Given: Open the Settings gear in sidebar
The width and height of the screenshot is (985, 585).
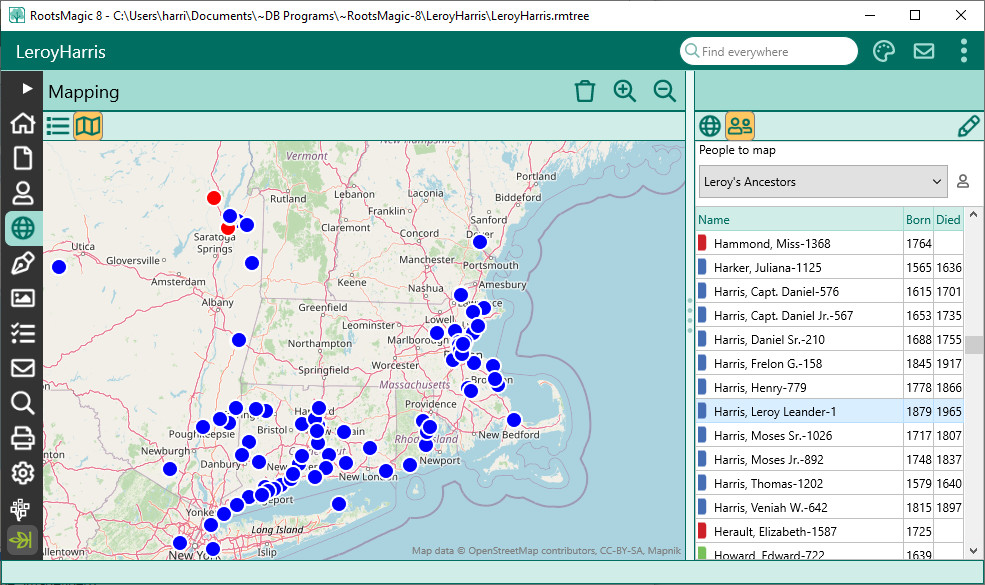Looking at the screenshot, I should [22, 472].
